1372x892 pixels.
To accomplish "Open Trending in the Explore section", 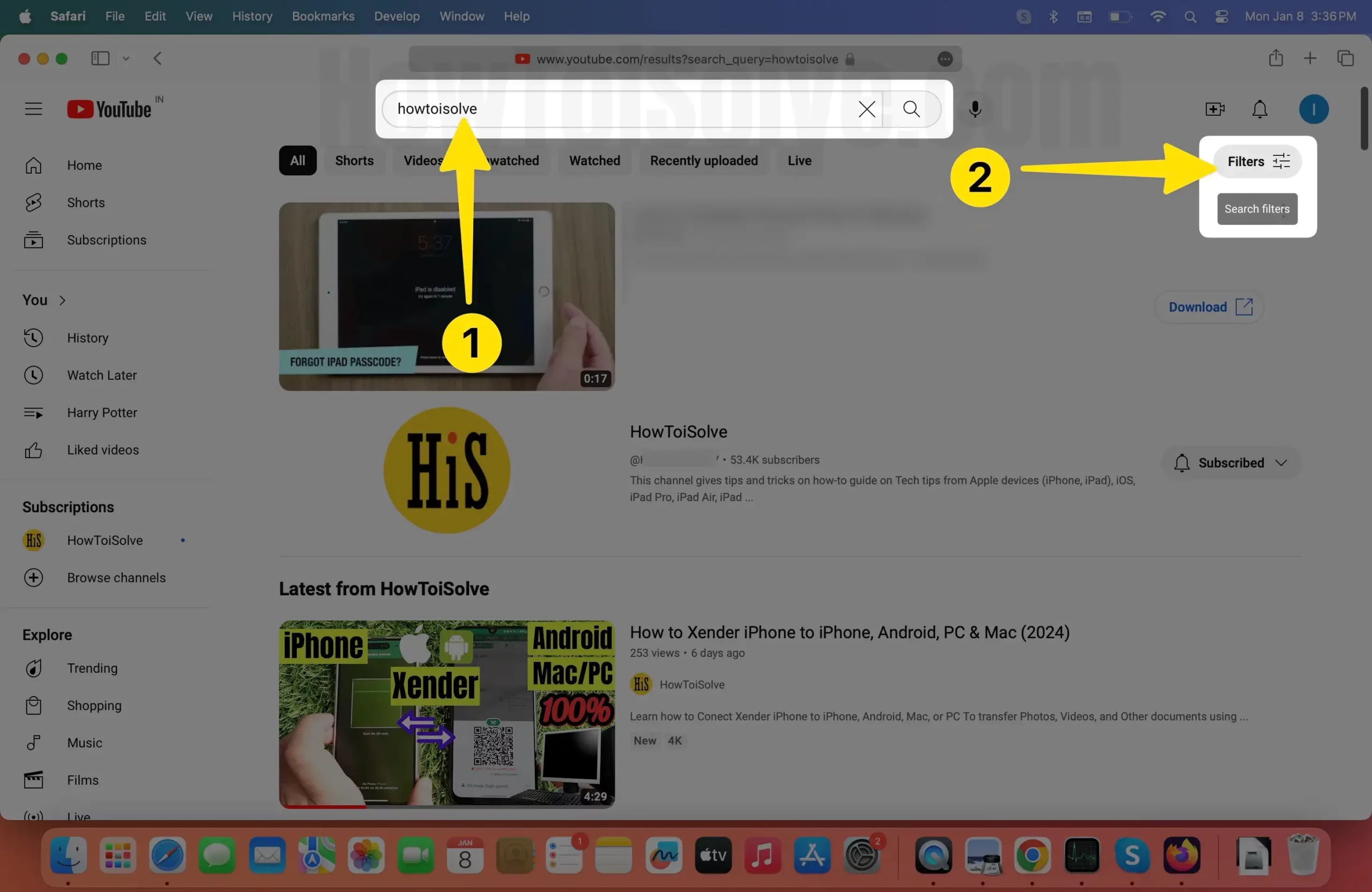I will tap(92, 668).
